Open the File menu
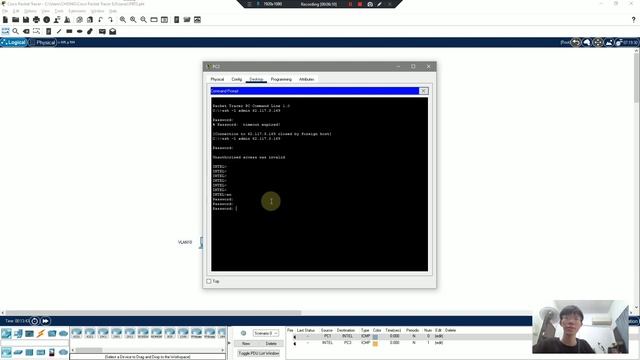Image resolution: width=640 pixels, height=360 pixels. (5, 11)
